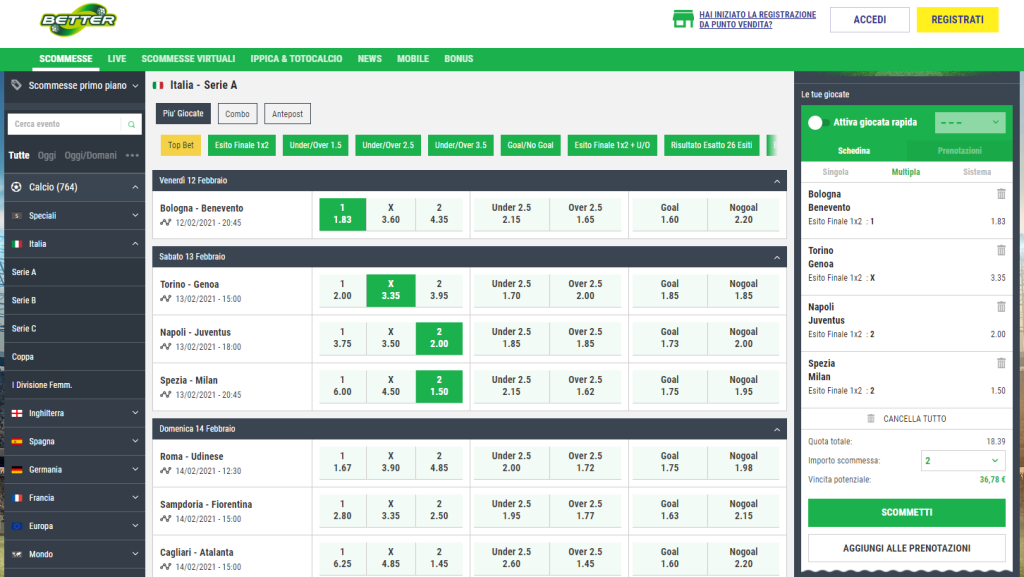This screenshot has height=577, width=1024.
Task: Open statistics icon for Cagliari - Atalanta
Action: (166, 567)
